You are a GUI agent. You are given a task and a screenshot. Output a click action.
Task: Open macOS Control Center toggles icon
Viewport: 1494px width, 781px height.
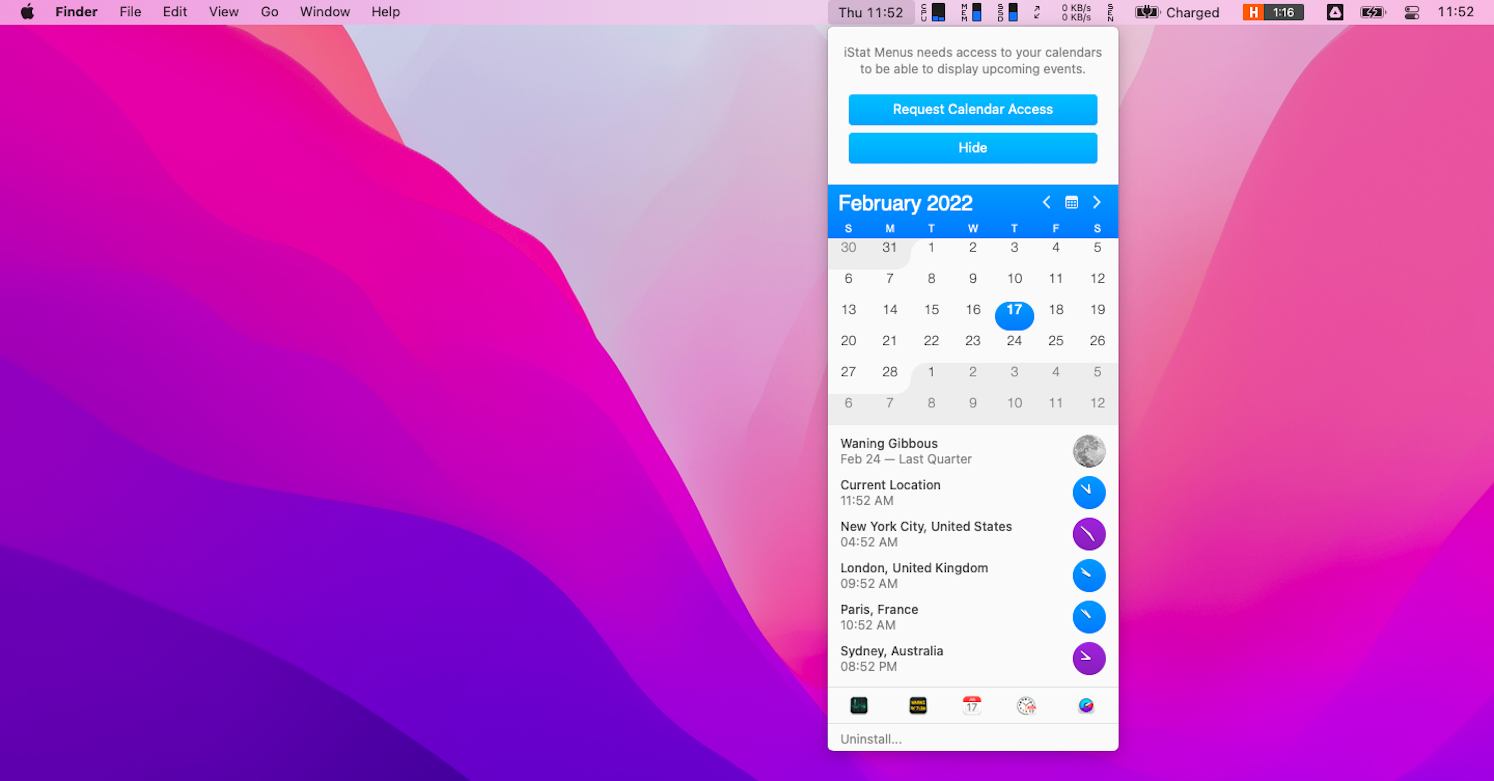pos(1412,12)
